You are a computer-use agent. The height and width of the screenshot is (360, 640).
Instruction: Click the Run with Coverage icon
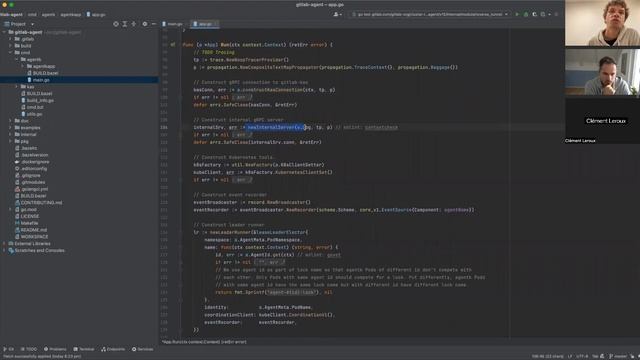(x=534, y=14)
